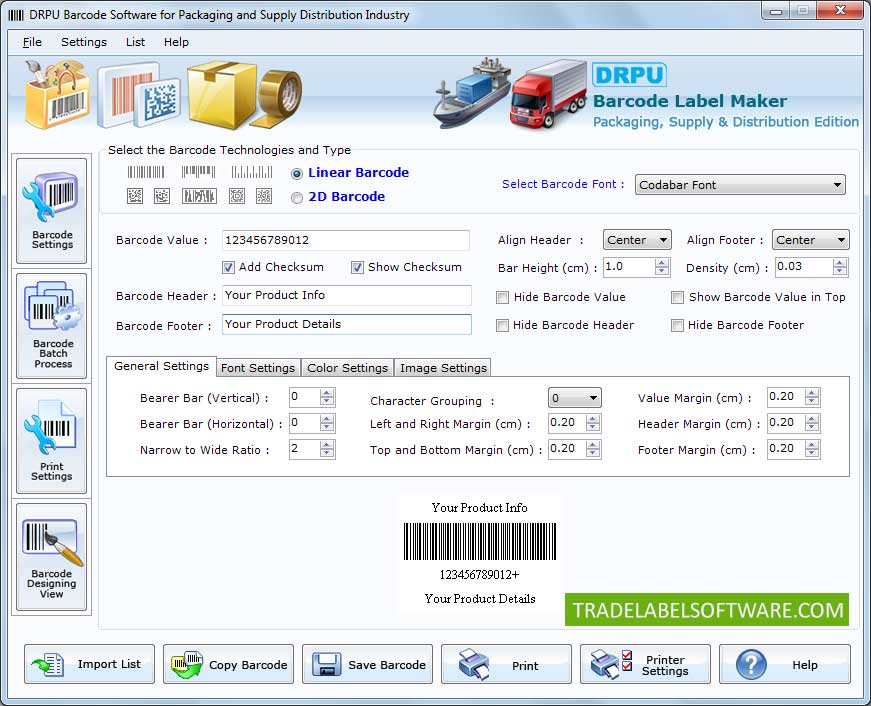The width and height of the screenshot is (871, 706).
Task: Click the Header Margin stepper
Action: click(812, 423)
